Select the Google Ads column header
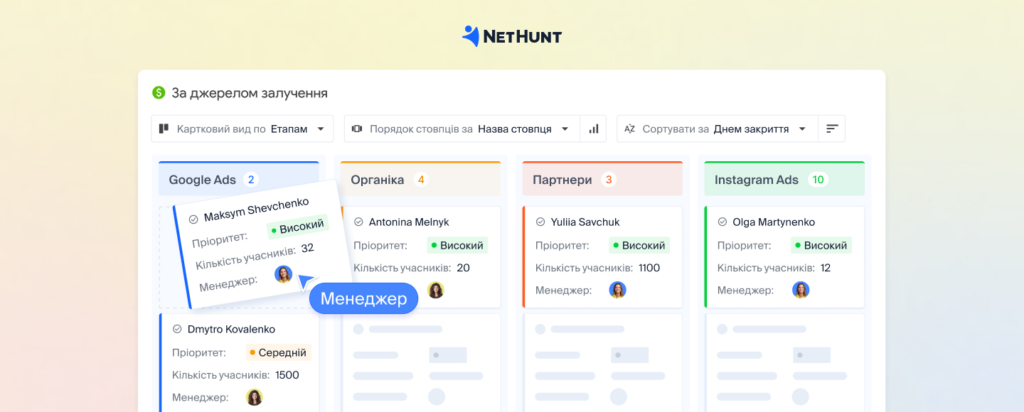This screenshot has height=412, width=1024. (x=238, y=179)
